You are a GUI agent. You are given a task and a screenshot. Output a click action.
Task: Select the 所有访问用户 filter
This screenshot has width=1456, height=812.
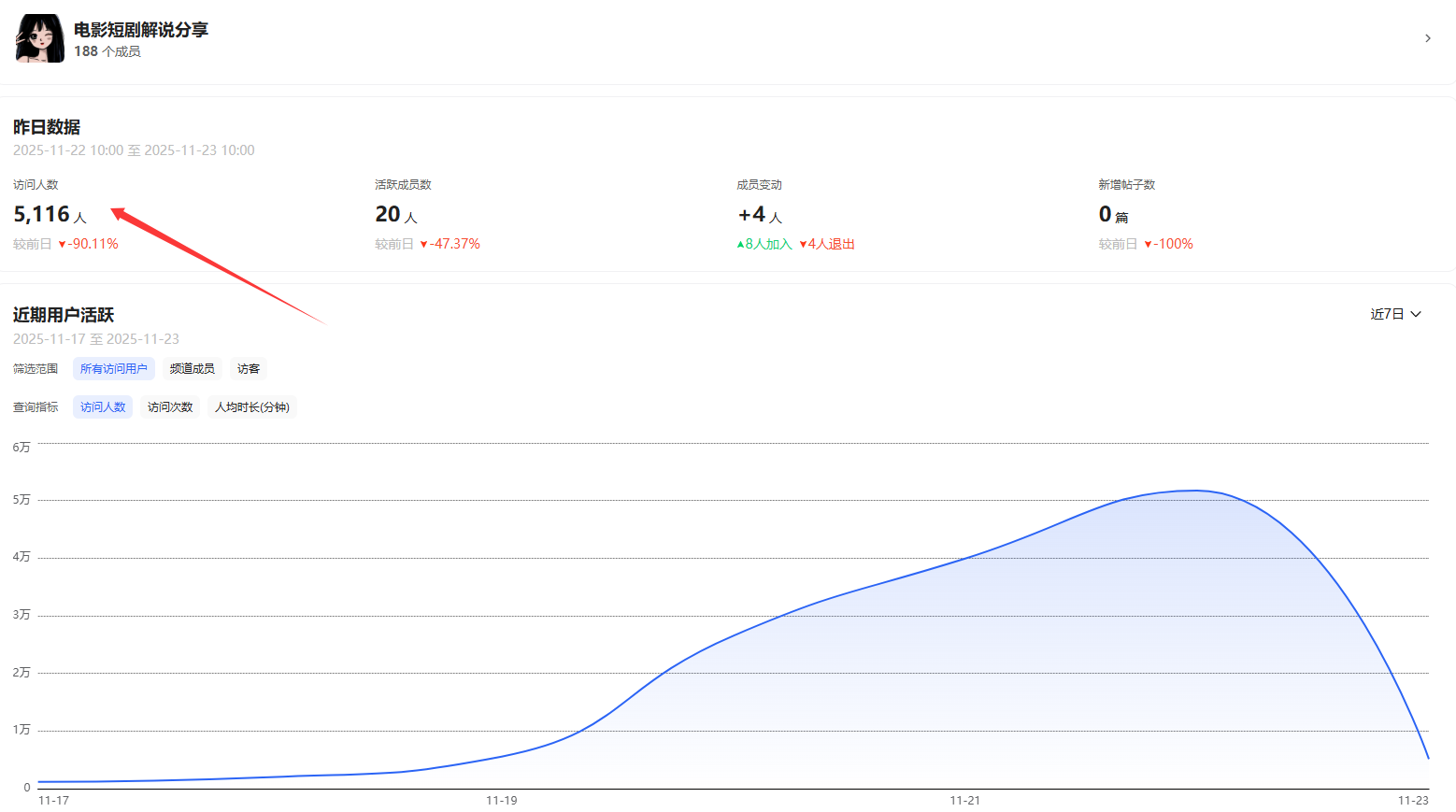[113, 369]
